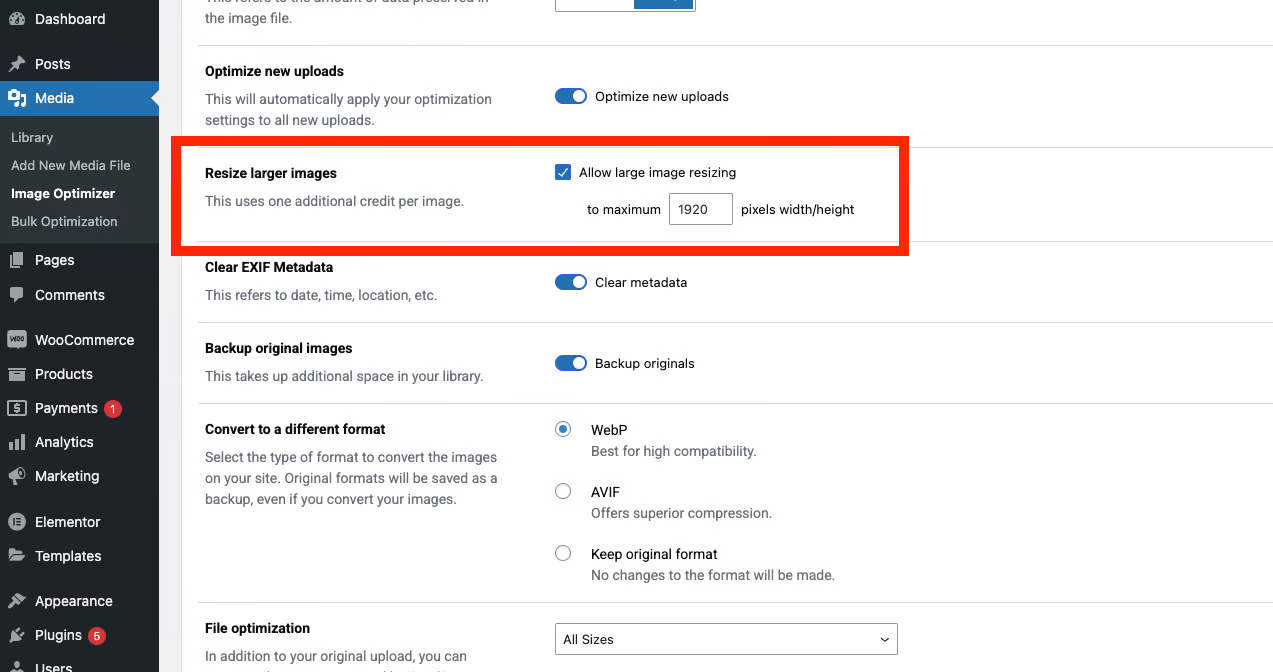Select the AVIF format radio button
Viewport: 1273px width, 672px height.
(563, 492)
